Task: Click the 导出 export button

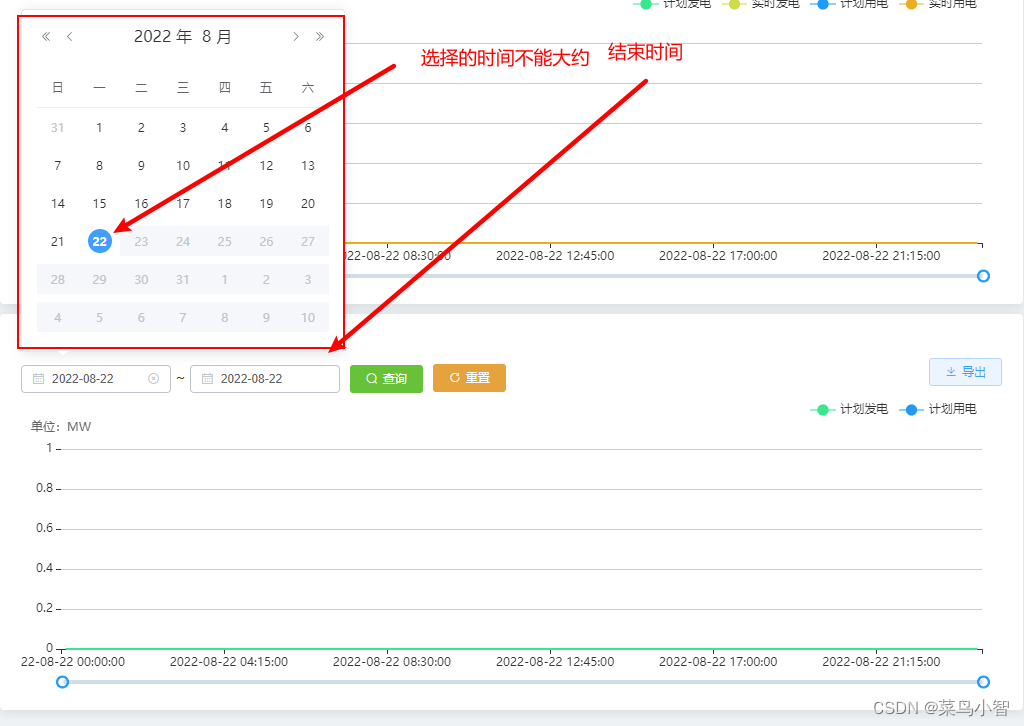Action: point(965,371)
